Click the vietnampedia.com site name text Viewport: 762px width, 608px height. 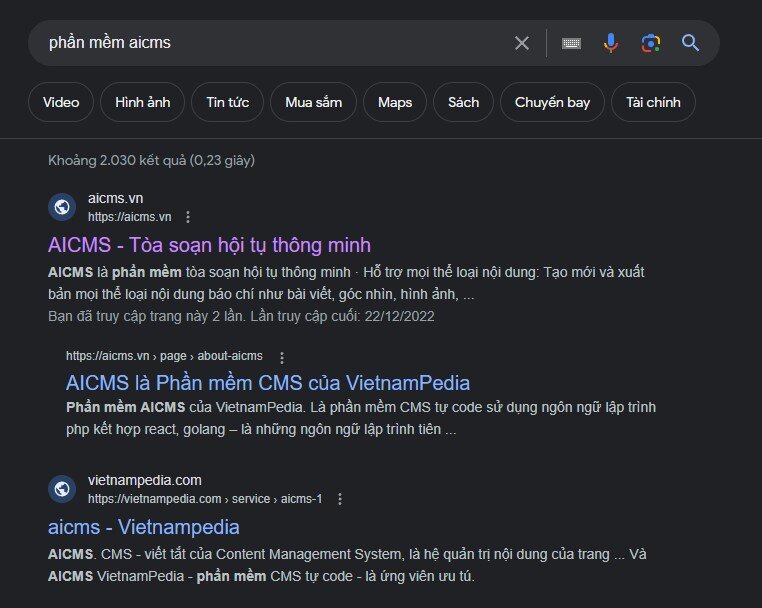pos(145,480)
